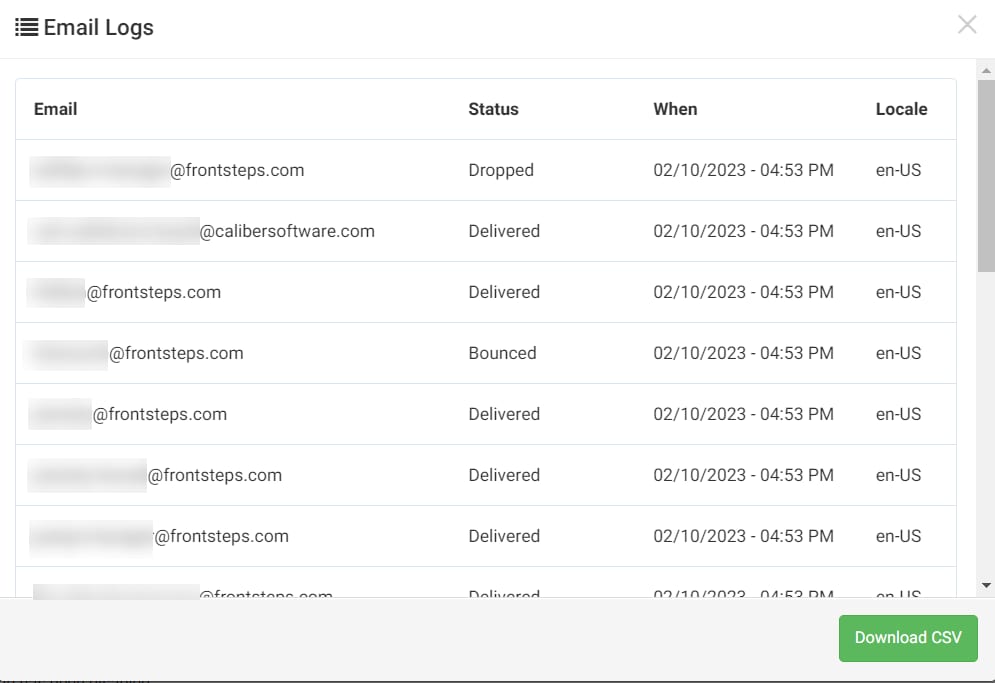Click the timestamp in the Bounced row

743,353
